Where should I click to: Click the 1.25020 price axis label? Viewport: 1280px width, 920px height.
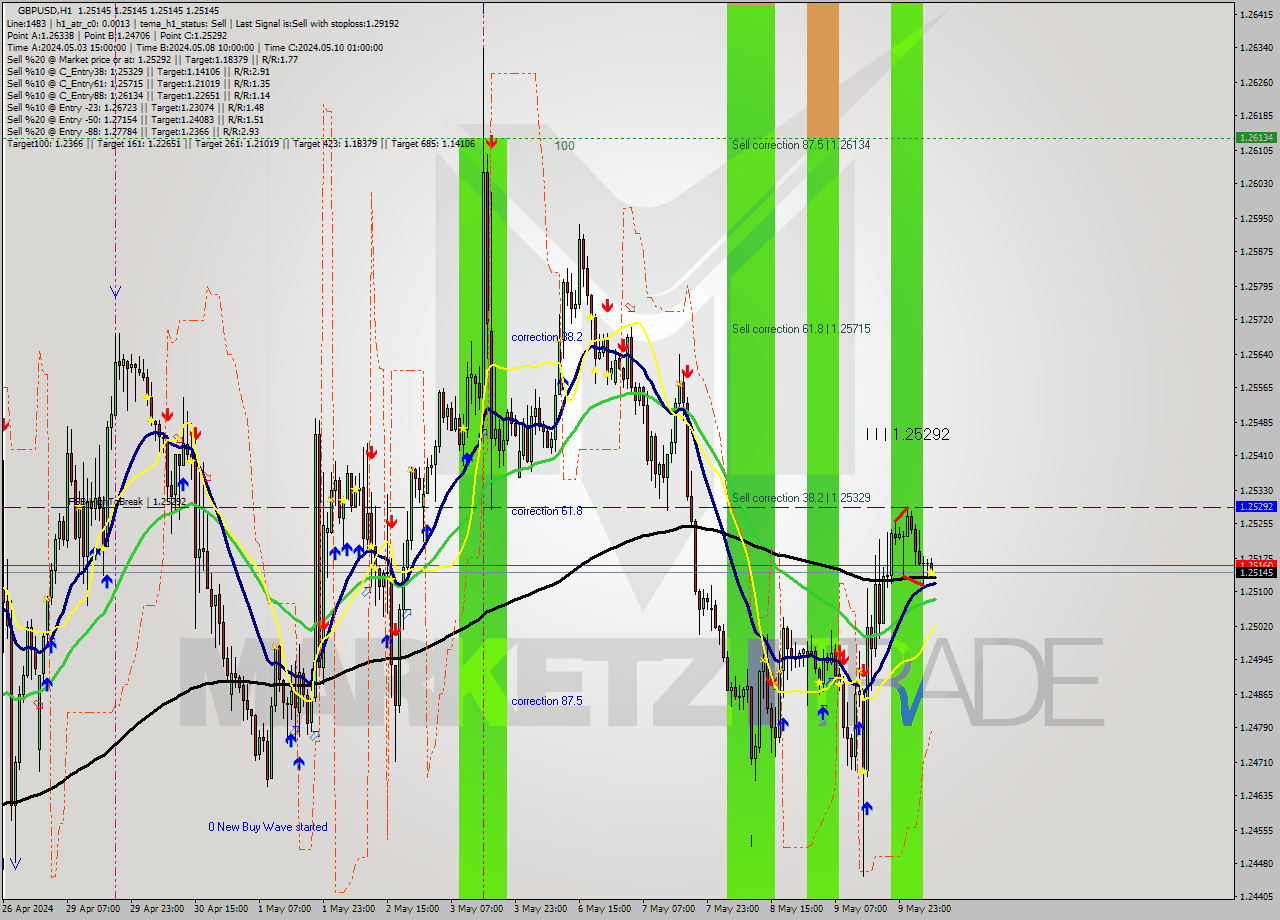point(1256,627)
